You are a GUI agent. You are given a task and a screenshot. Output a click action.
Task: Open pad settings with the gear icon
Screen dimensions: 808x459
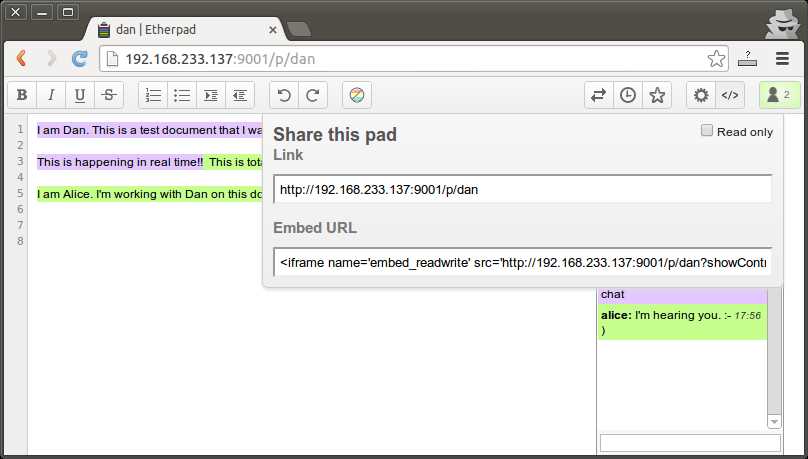pos(701,95)
